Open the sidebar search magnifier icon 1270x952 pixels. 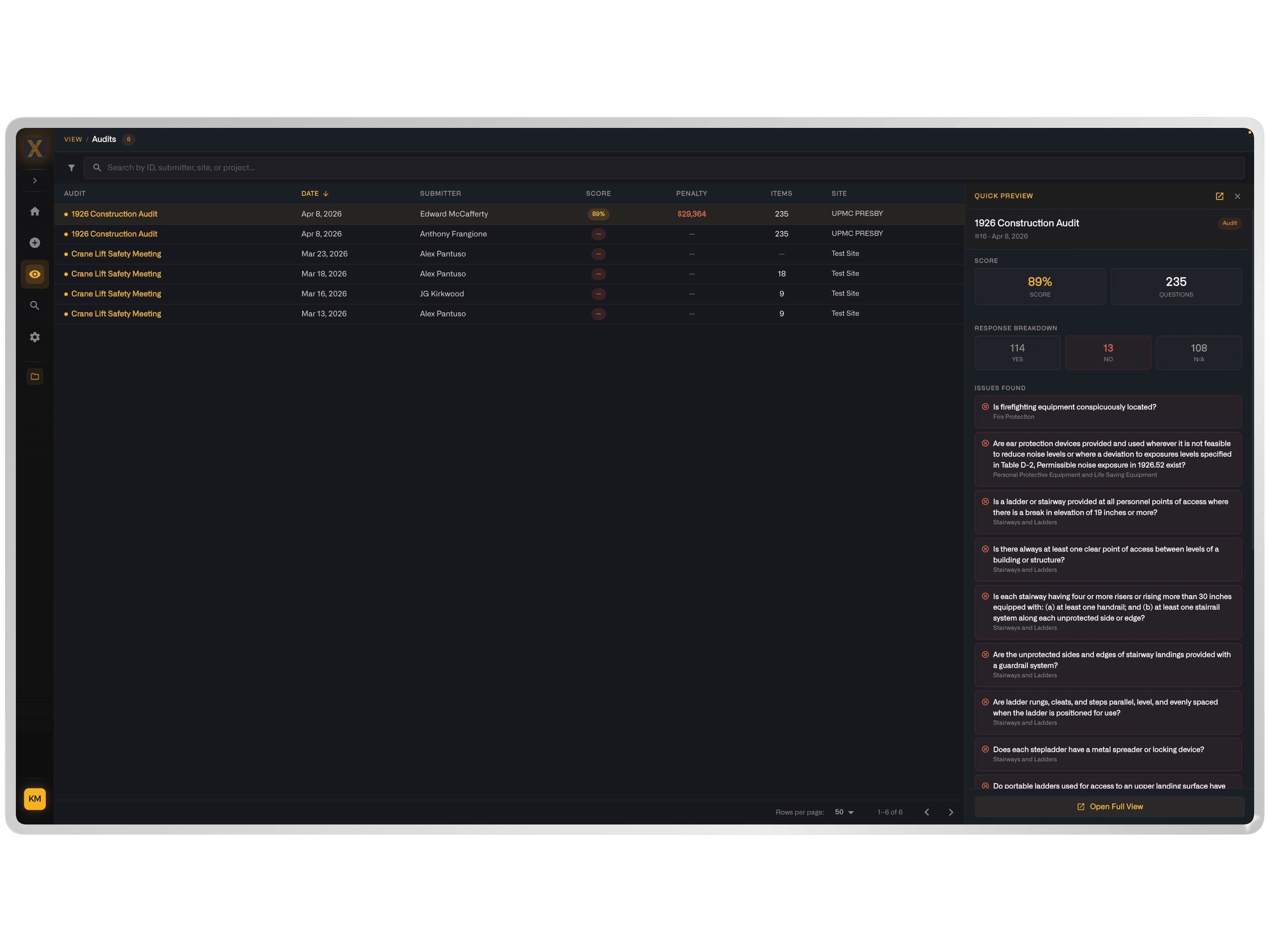tap(35, 306)
